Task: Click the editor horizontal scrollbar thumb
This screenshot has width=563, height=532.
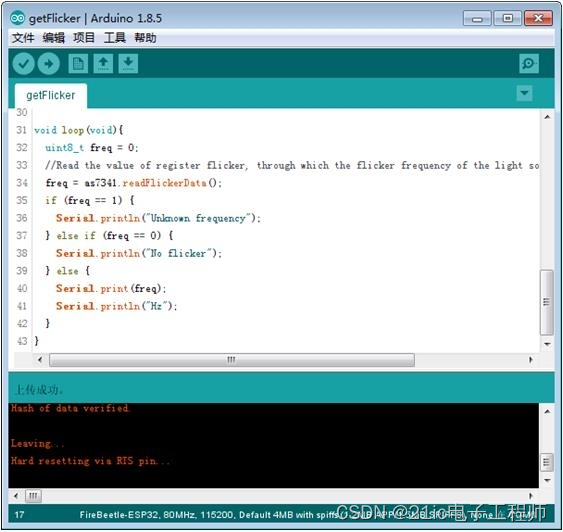Action: click(x=232, y=360)
